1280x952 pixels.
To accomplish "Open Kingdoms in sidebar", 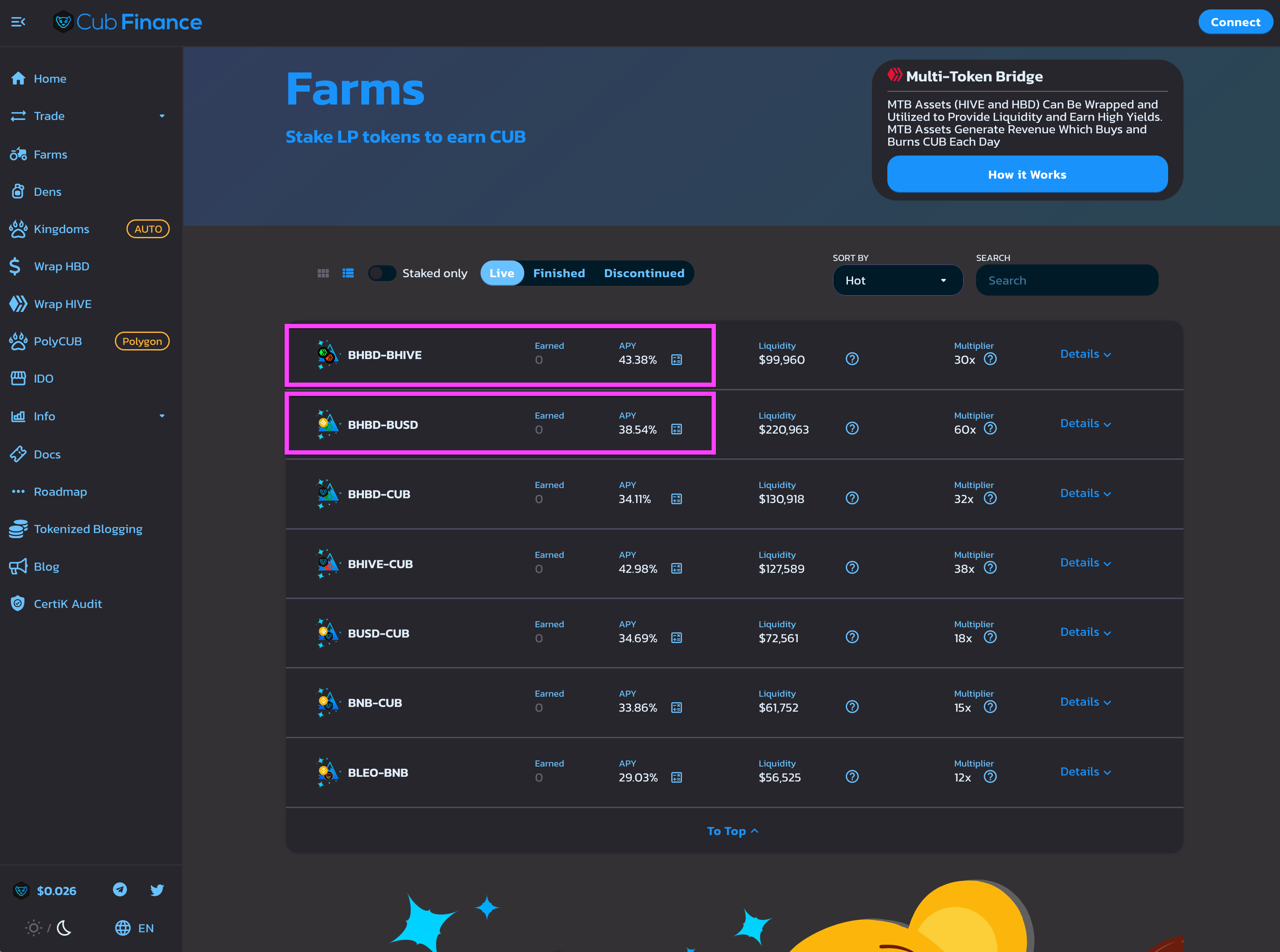I will [90, 229].
